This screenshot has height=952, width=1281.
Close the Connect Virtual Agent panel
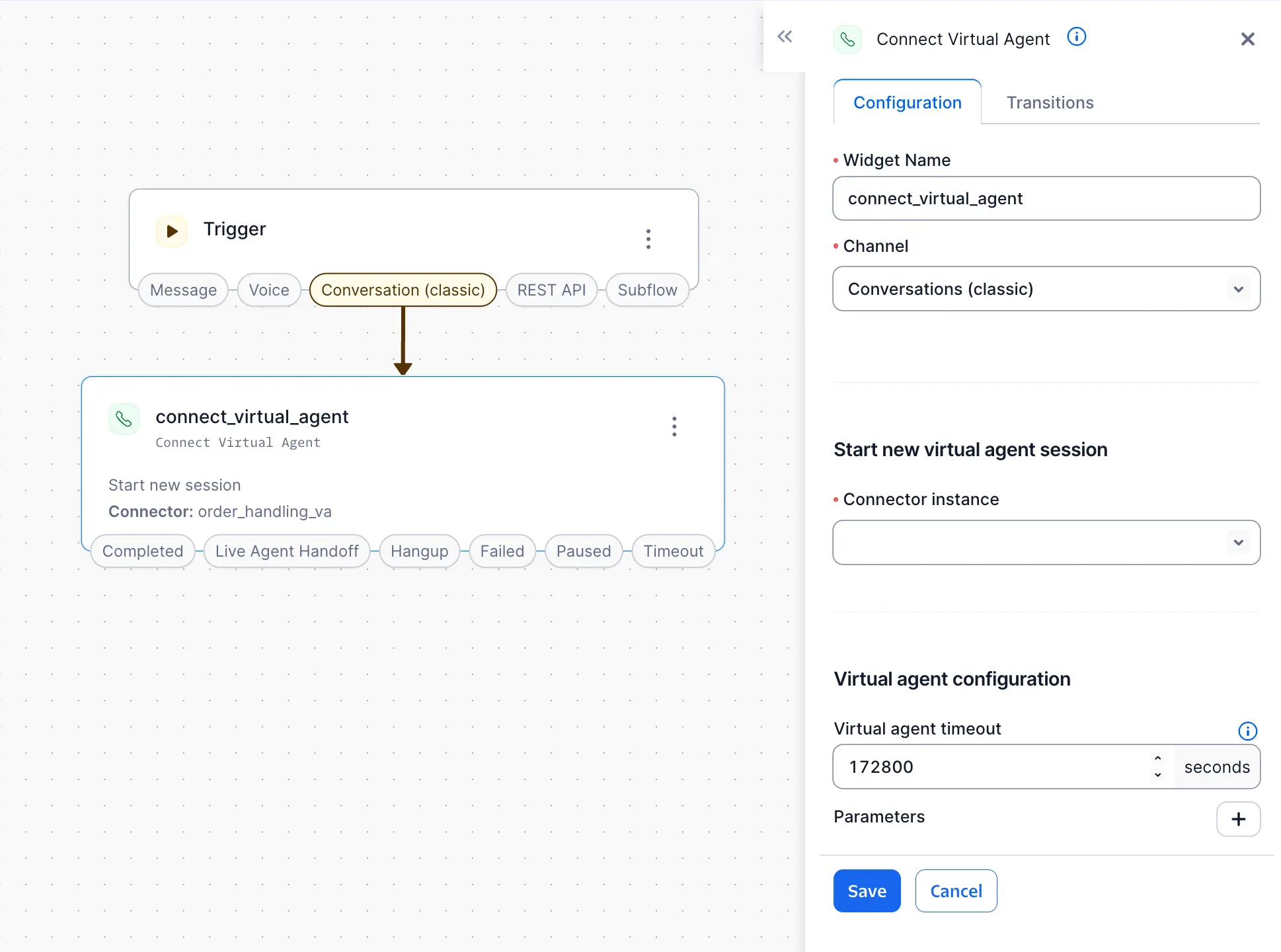[1247, 39]
